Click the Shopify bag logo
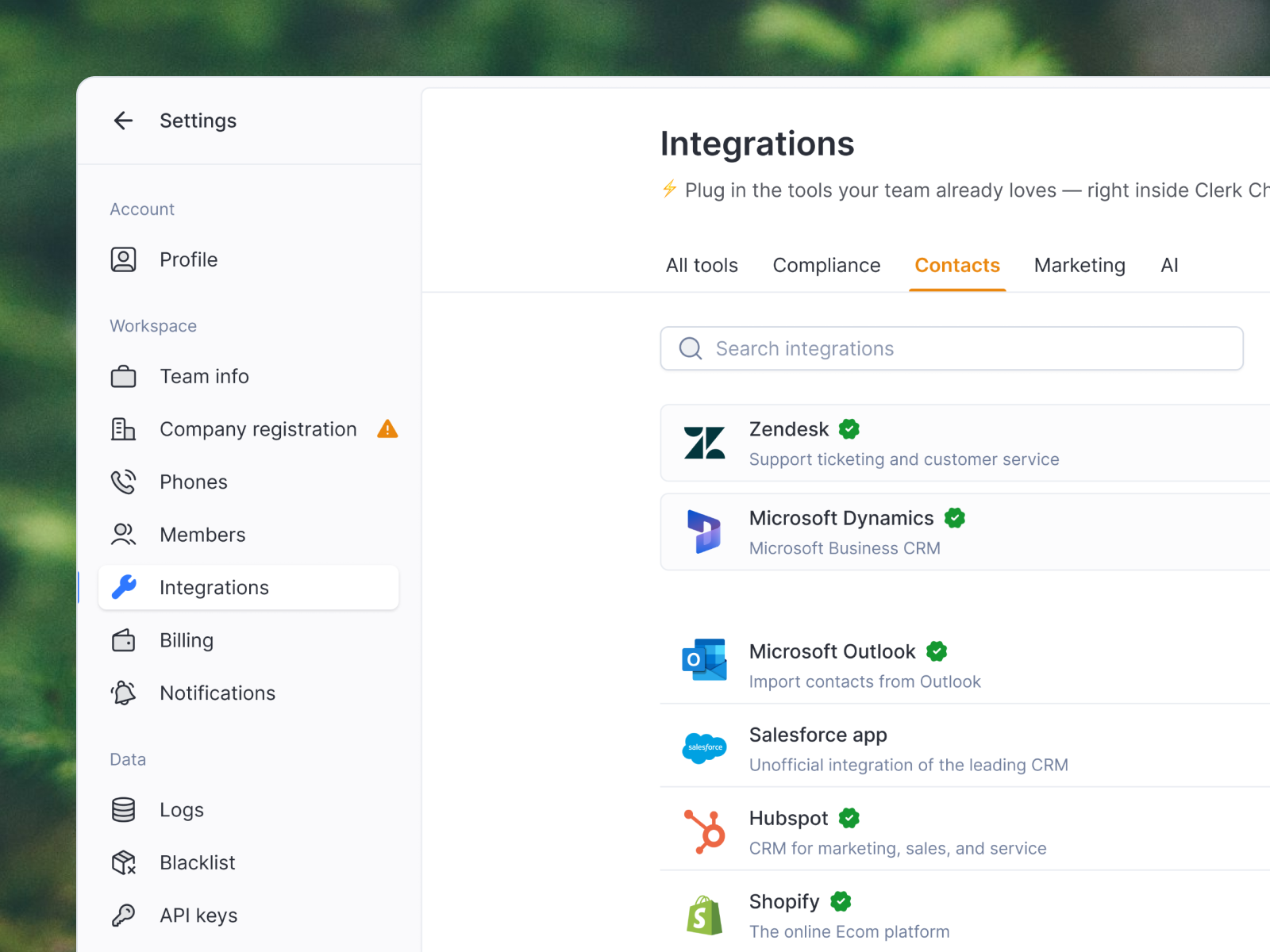Viewport: 1270px width, 952px height. (x=705, y=916)
